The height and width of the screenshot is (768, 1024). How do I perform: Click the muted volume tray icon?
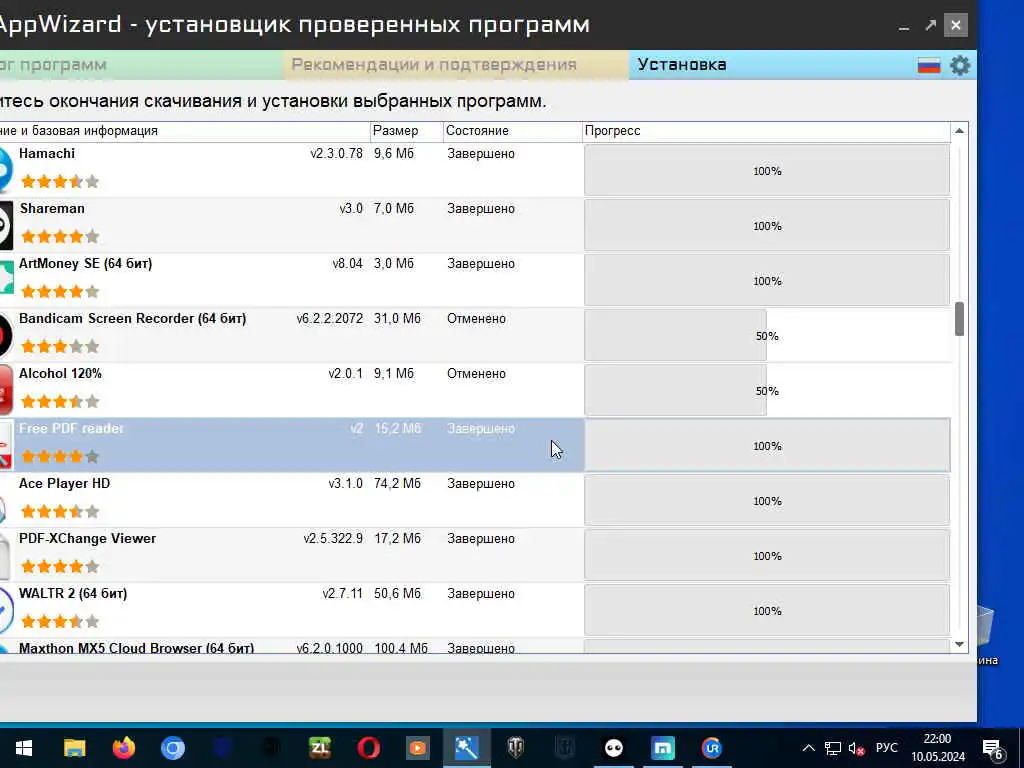point(856,748)
